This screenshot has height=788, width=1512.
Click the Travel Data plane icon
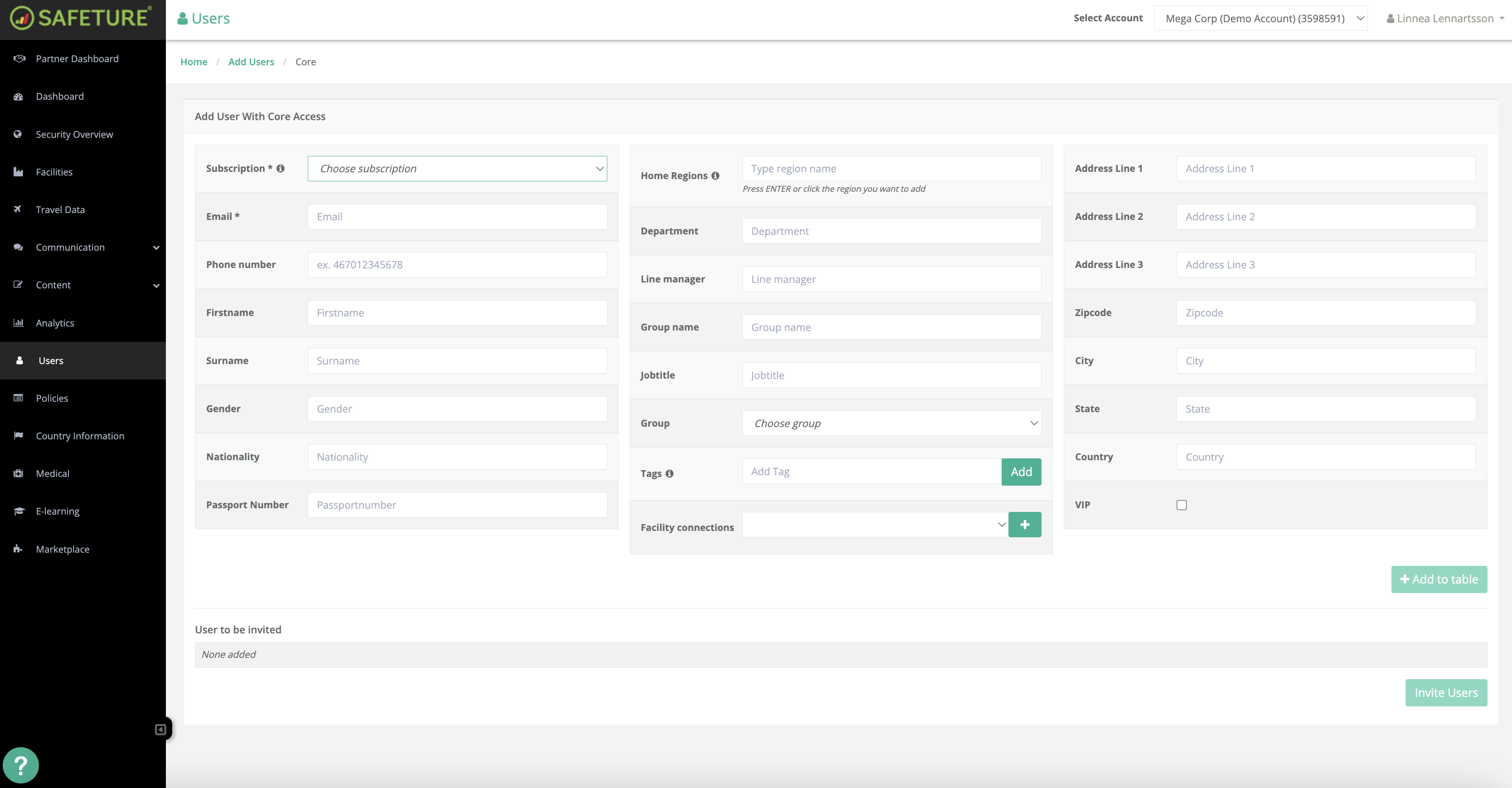click(18, 209)
